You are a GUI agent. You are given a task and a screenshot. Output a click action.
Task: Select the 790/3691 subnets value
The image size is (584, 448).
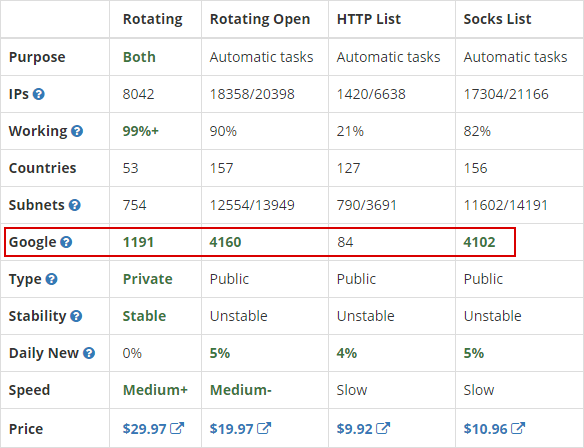[367, 205]
